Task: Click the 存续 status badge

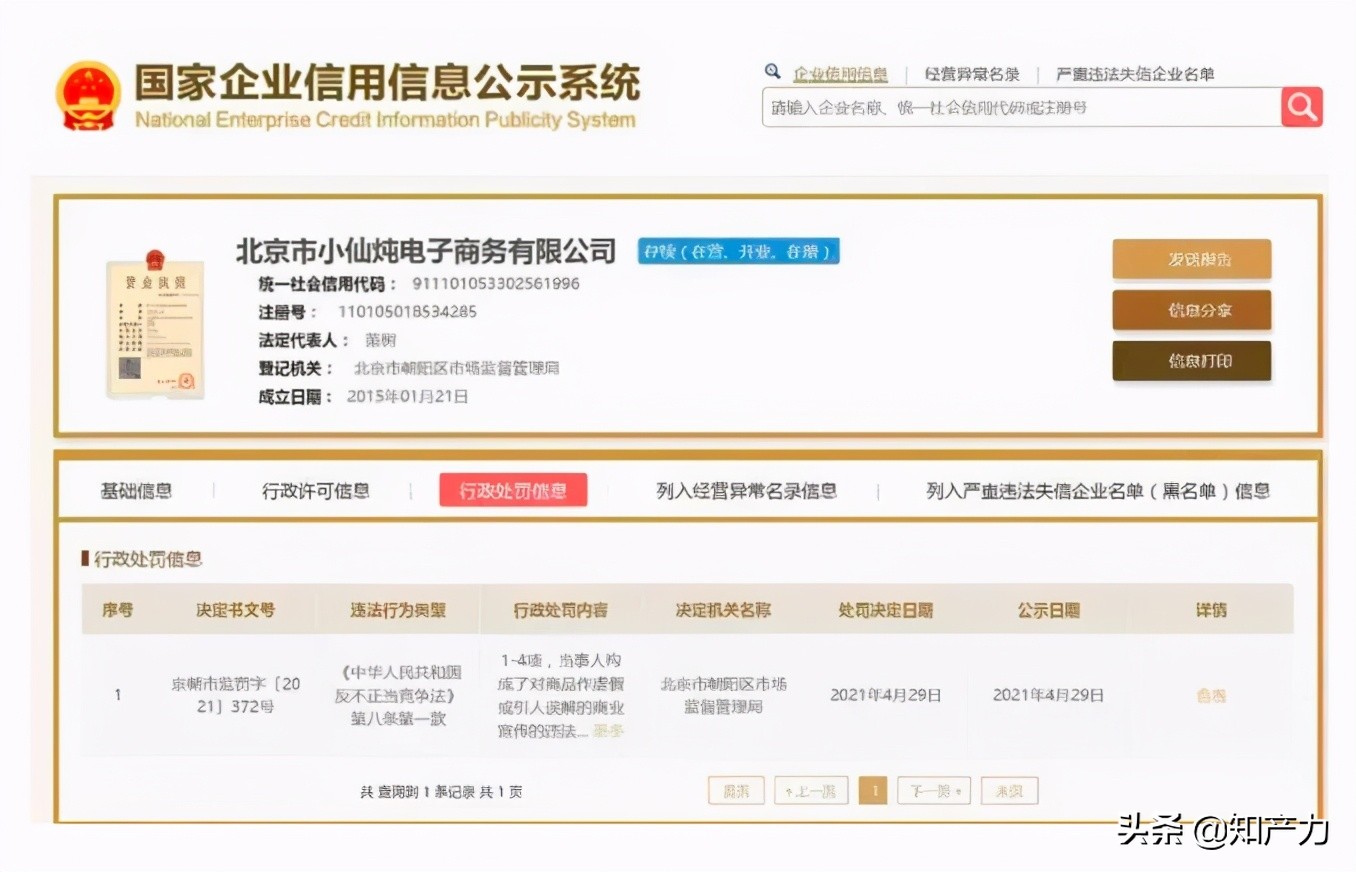Action: coord(738,251)
